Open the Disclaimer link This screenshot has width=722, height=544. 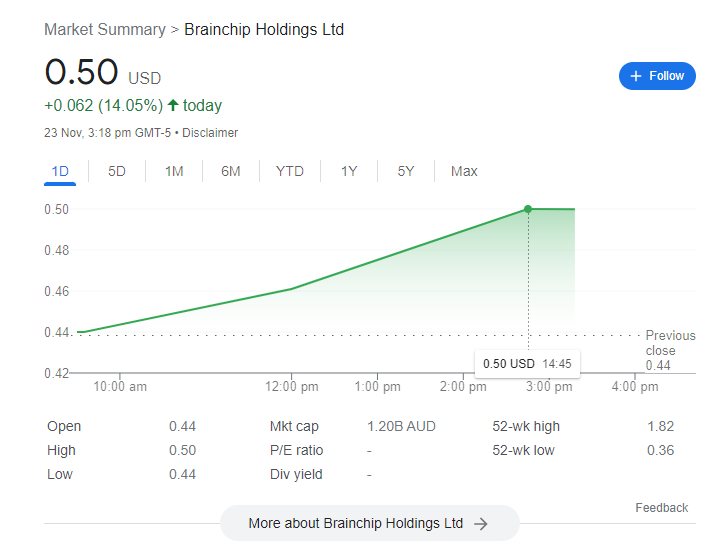point(210,133)
